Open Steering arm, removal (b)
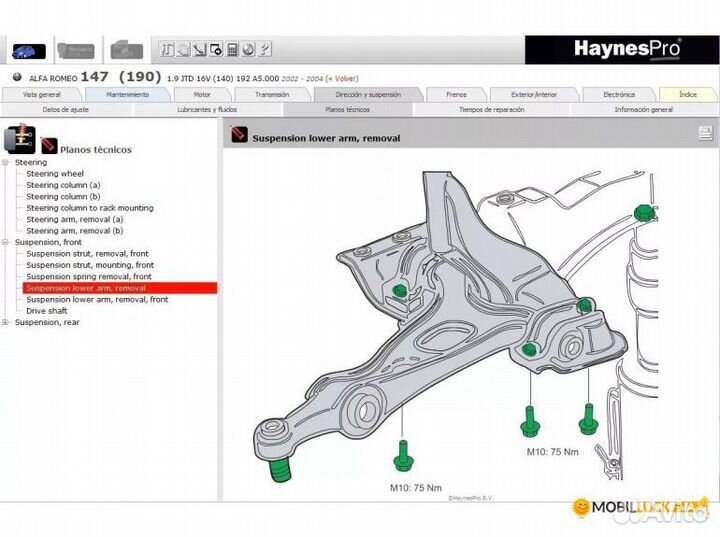 point(75,231)
